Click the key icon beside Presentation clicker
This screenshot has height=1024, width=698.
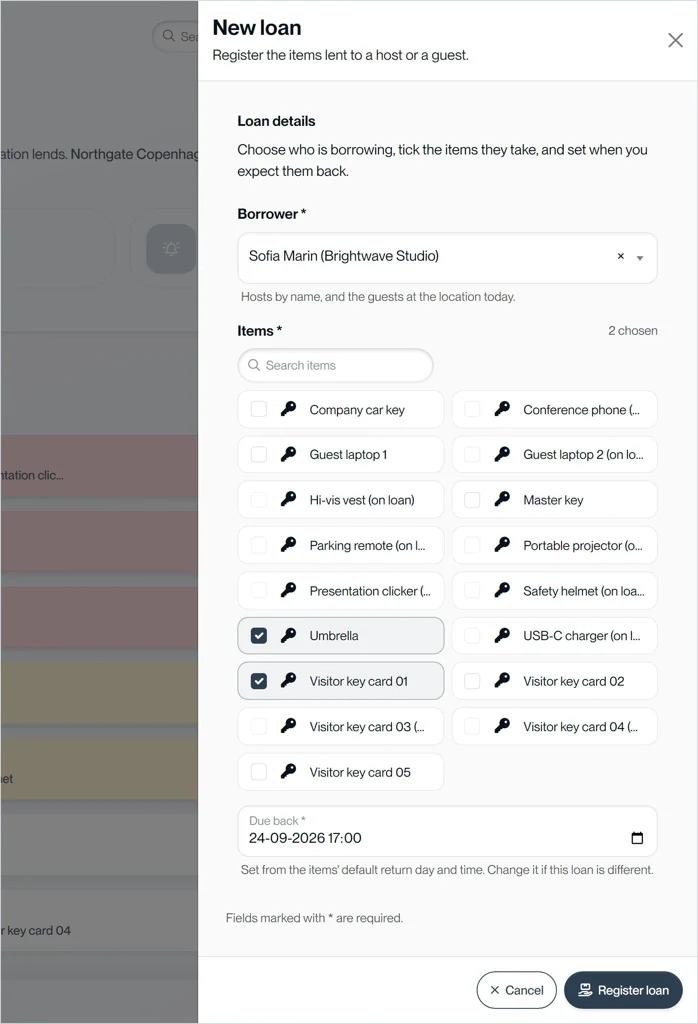pos(288,590)
